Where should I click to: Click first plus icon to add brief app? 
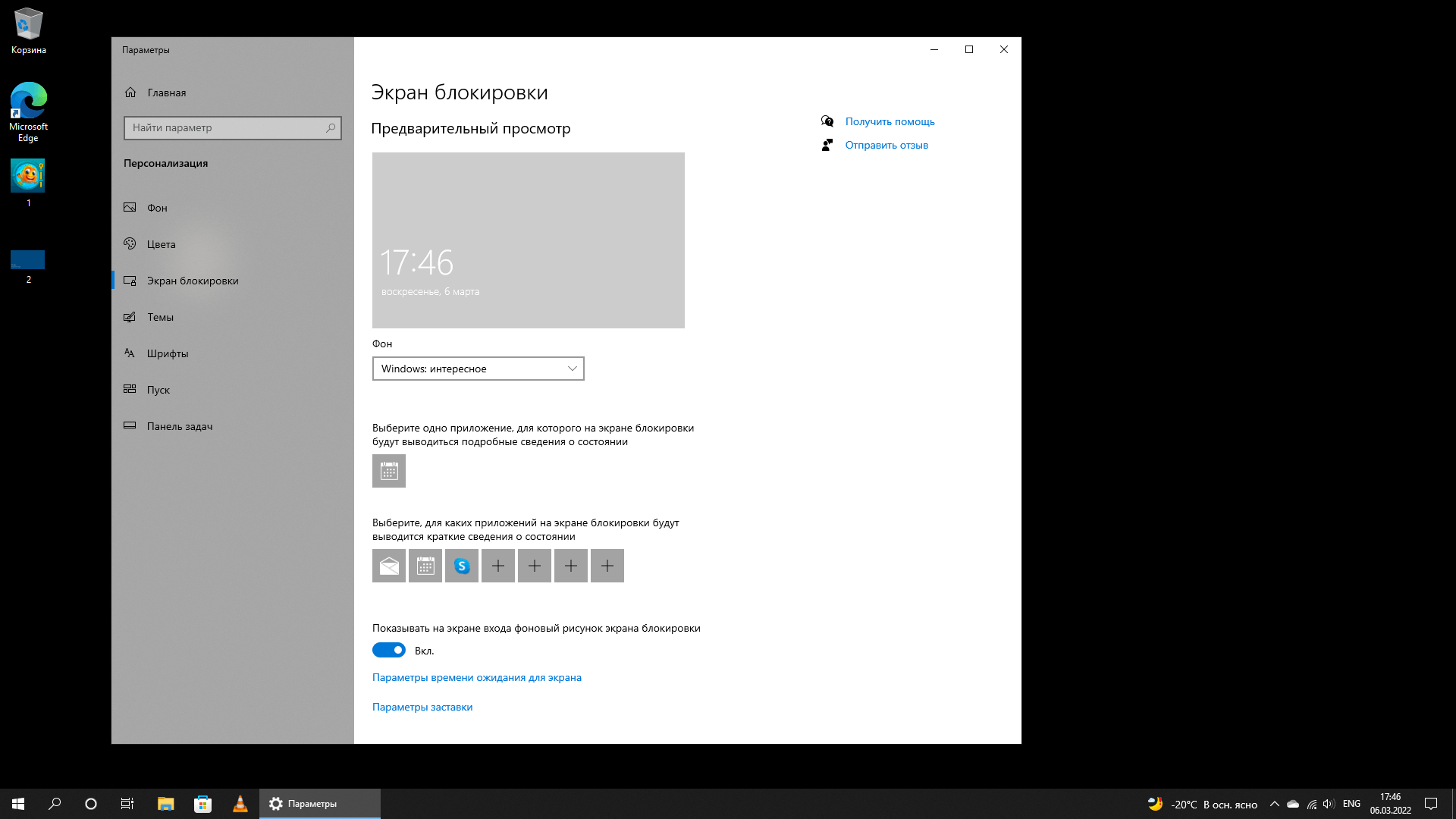point(498,566)
